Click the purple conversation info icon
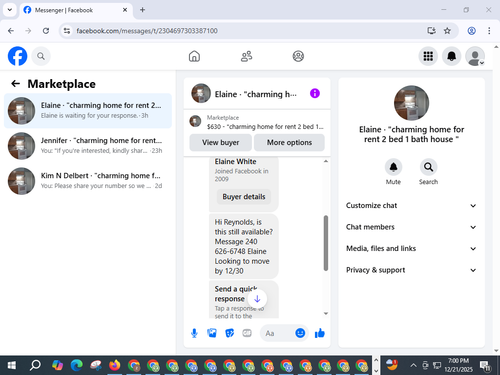 315,93
